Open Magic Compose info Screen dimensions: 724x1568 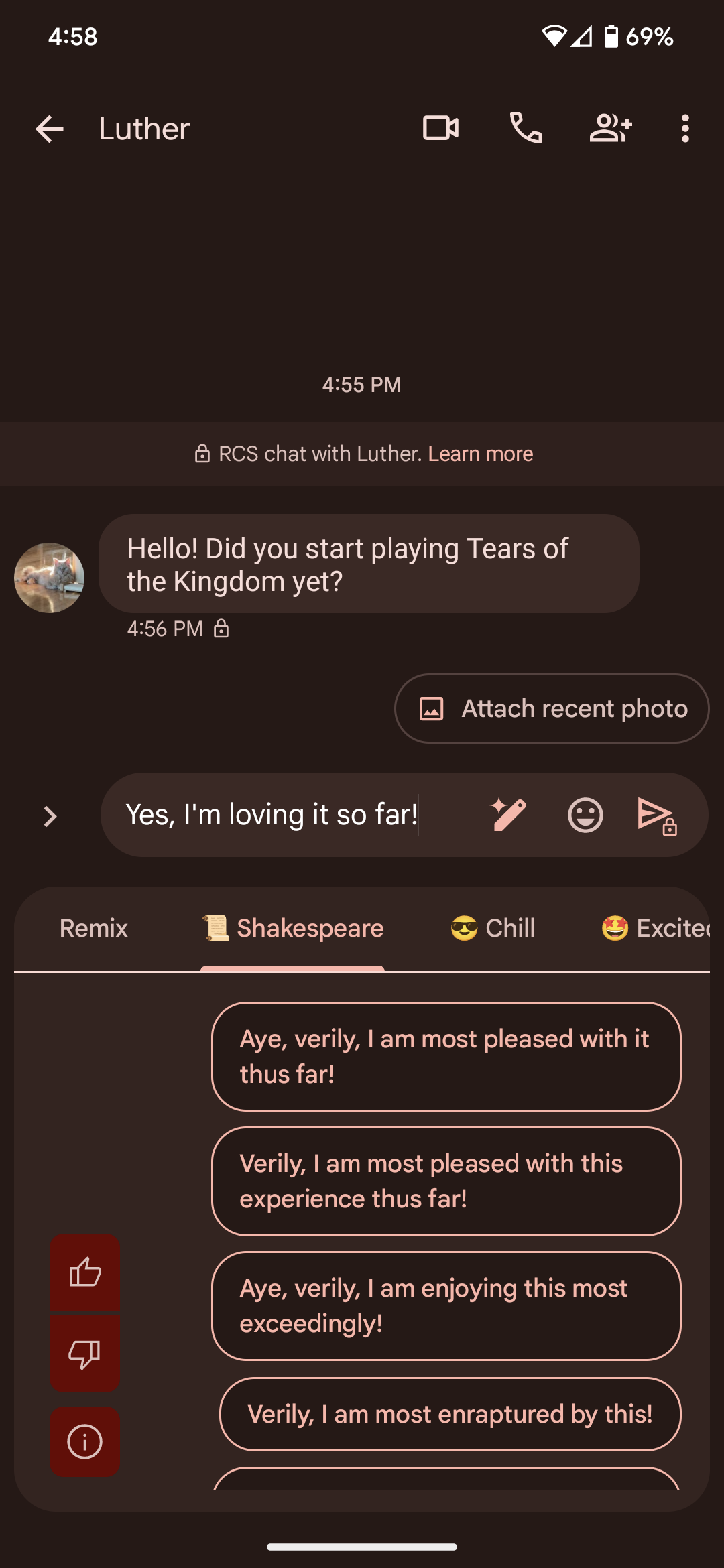click(x=85, y=1441)
